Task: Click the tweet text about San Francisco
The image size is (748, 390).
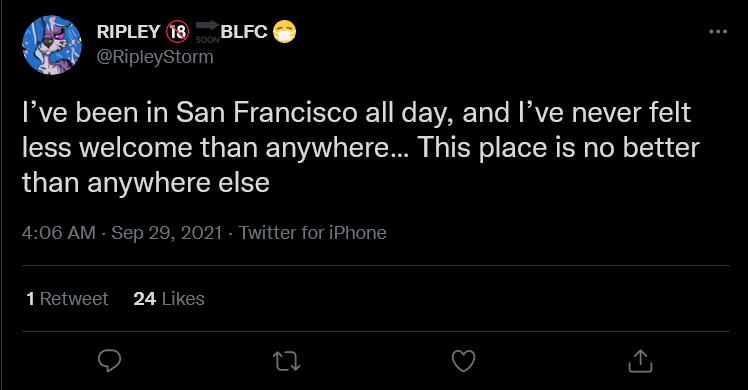Action: tap(361, 147)
